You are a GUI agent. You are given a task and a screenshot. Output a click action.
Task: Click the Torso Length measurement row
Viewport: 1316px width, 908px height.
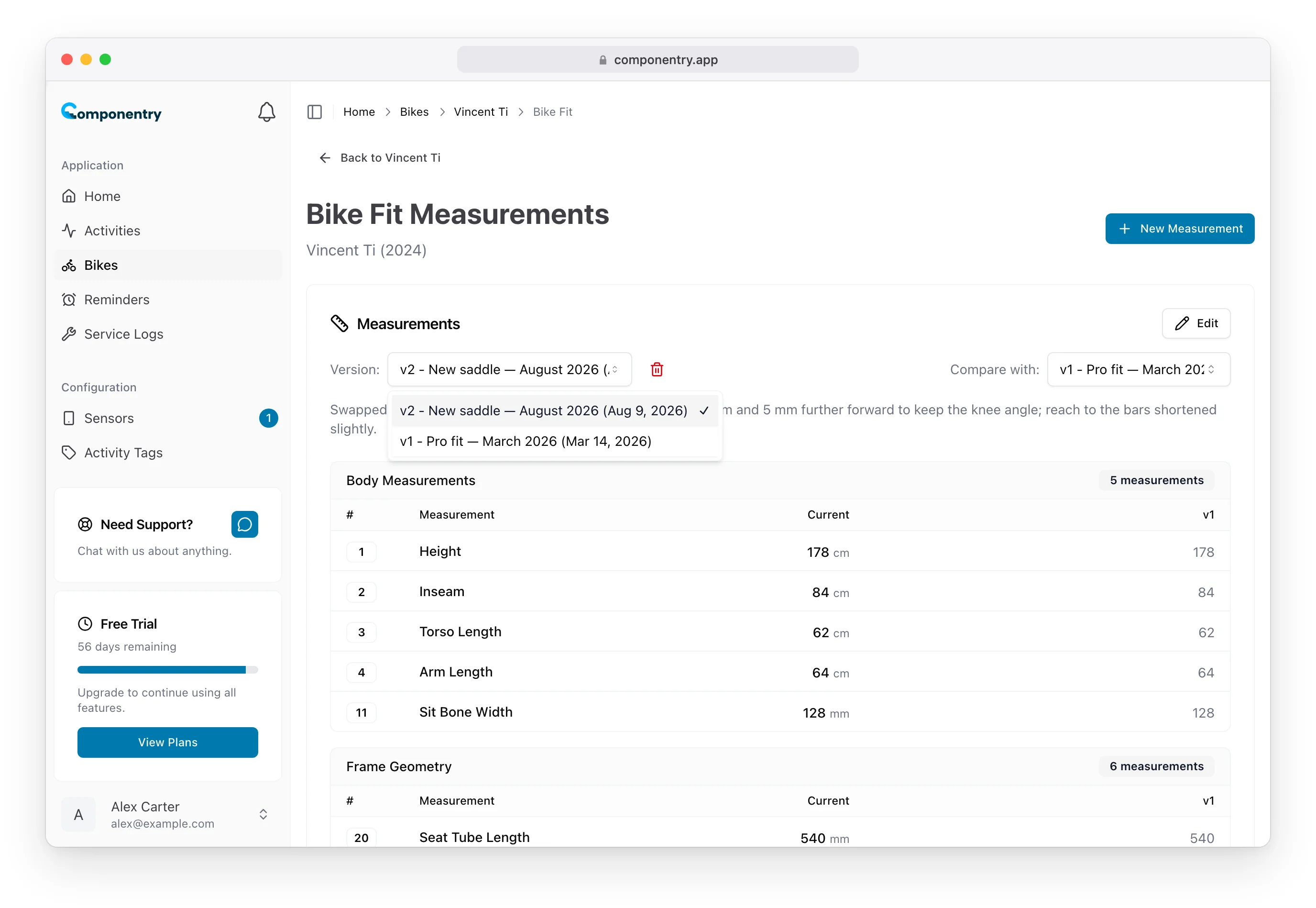click(780, 632)
